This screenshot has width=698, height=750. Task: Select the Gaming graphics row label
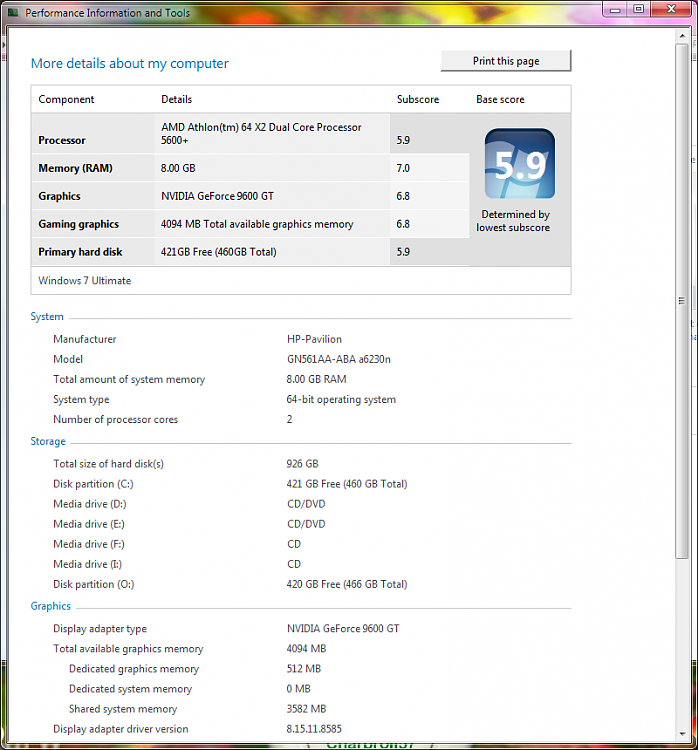78,224
